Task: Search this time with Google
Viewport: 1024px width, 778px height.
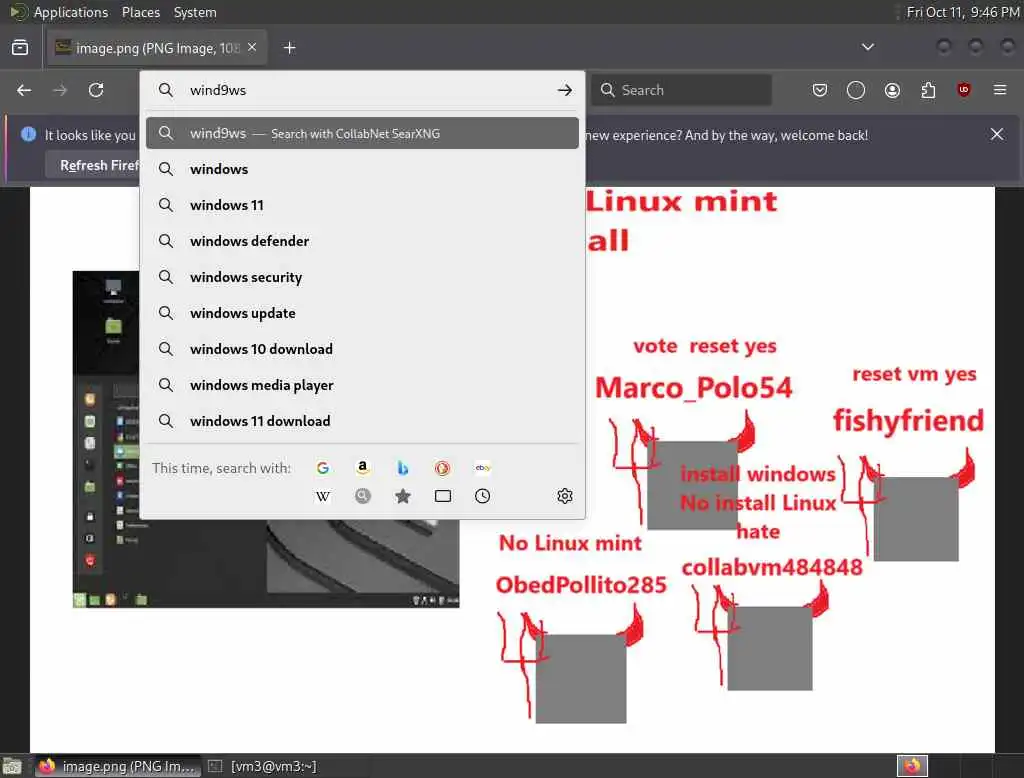Action: 323,468
